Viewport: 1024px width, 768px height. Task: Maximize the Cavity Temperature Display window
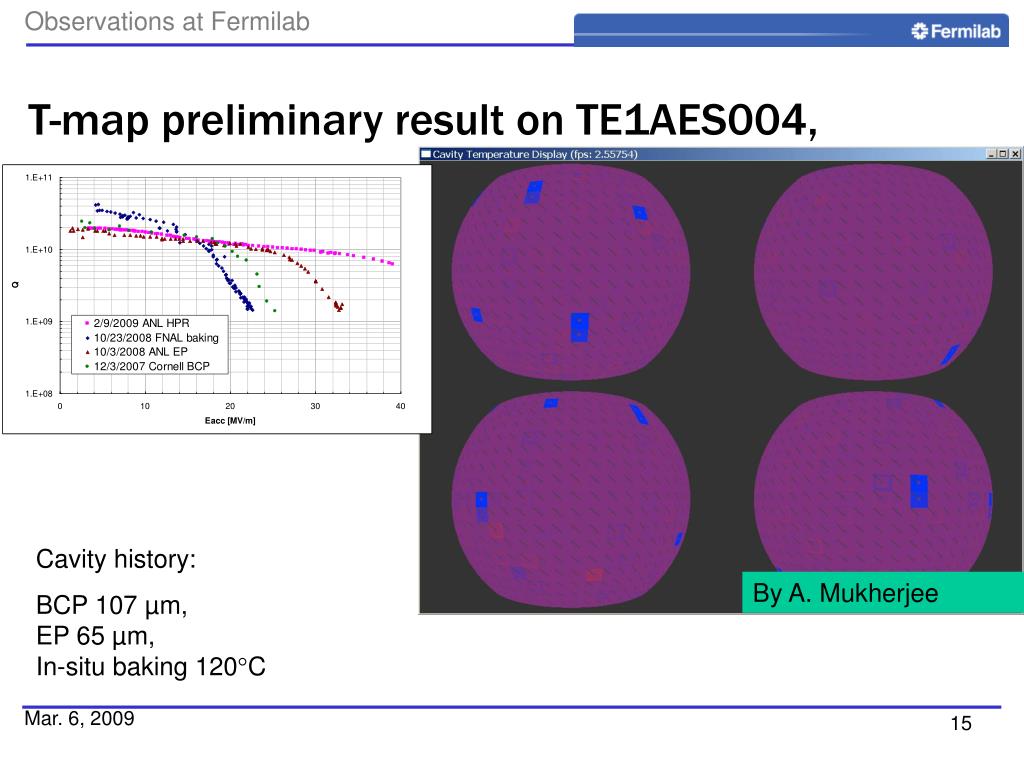1002,154
